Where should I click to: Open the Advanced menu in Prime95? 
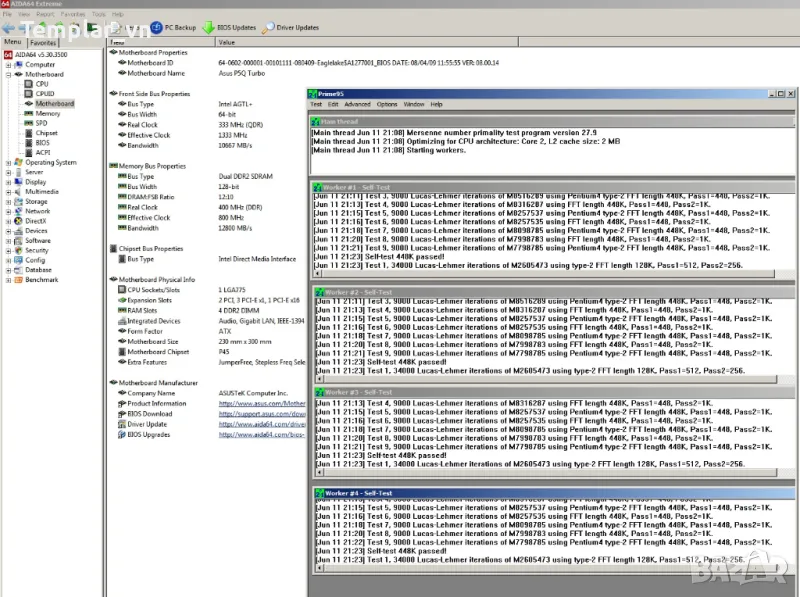[x=357, y=104]
